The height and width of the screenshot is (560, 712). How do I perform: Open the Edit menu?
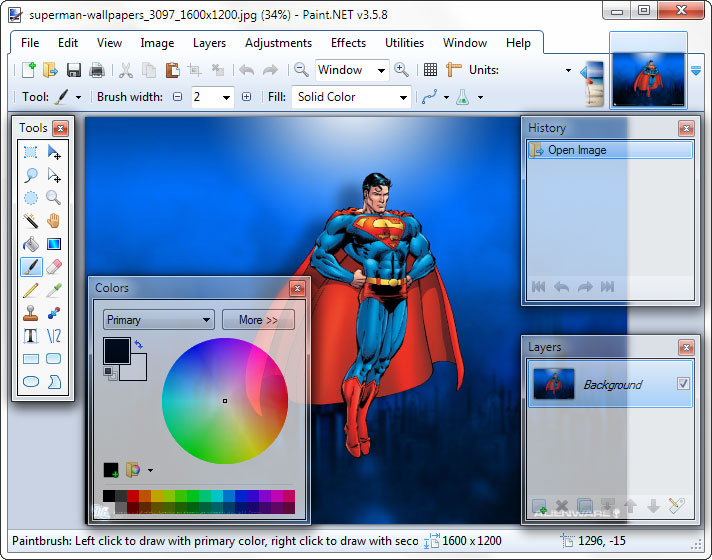[x=68, y=43]
